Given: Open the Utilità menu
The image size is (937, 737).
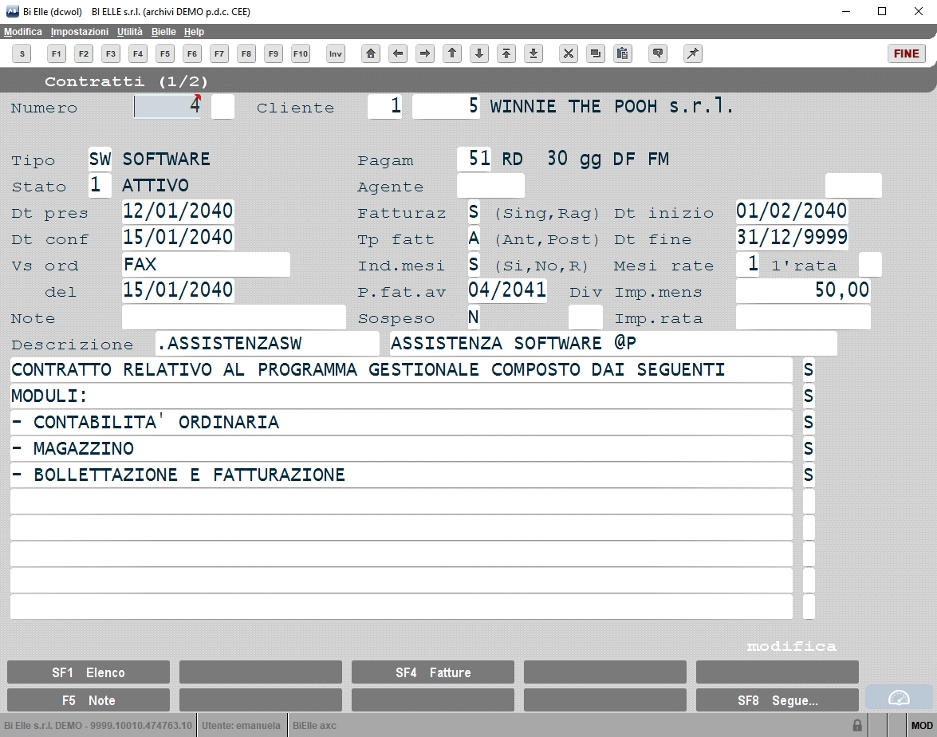Looking at the screenshot, I should pyautogui.click(x=130, y=32).
